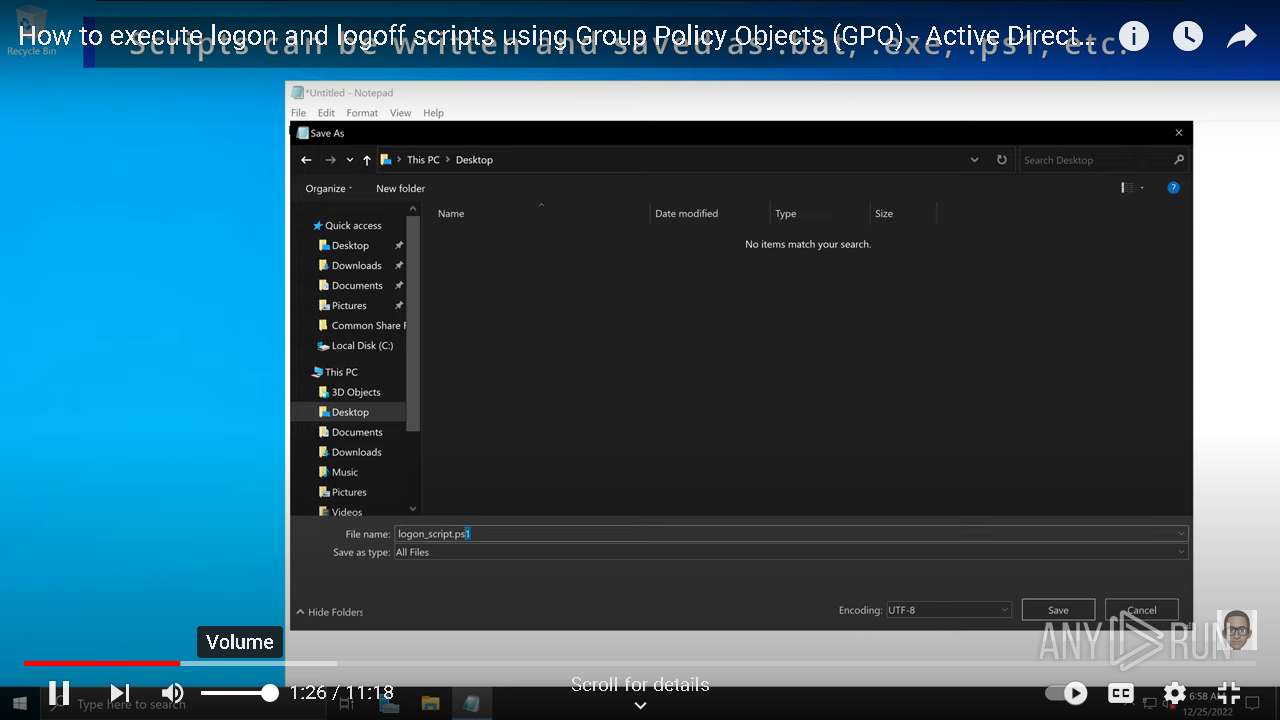Sort by Size column header
Image resolution: width=1280 pixels, height=720 pixels.
coord(884,214)
